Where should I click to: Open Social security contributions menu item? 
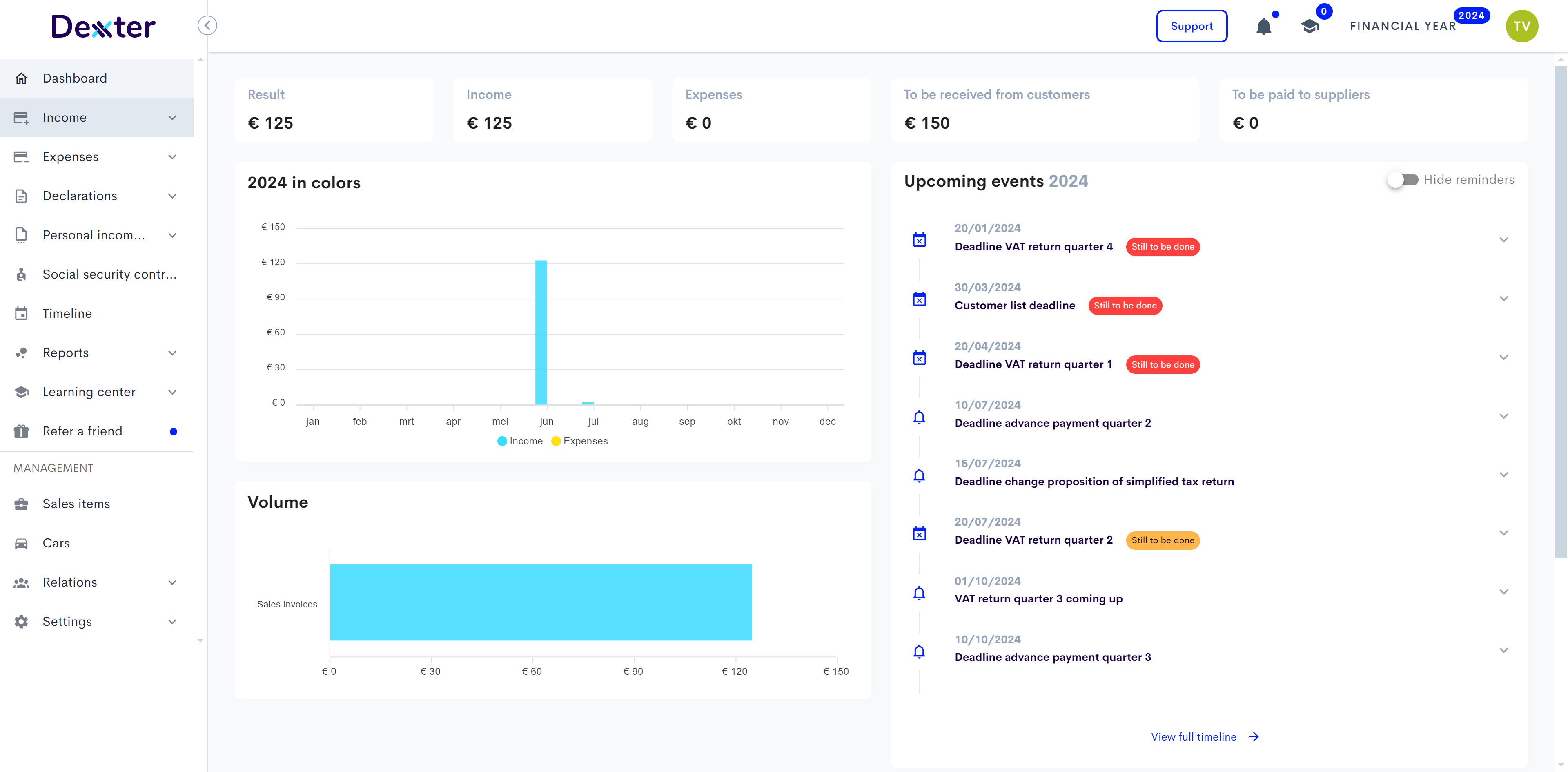[97, 274]
